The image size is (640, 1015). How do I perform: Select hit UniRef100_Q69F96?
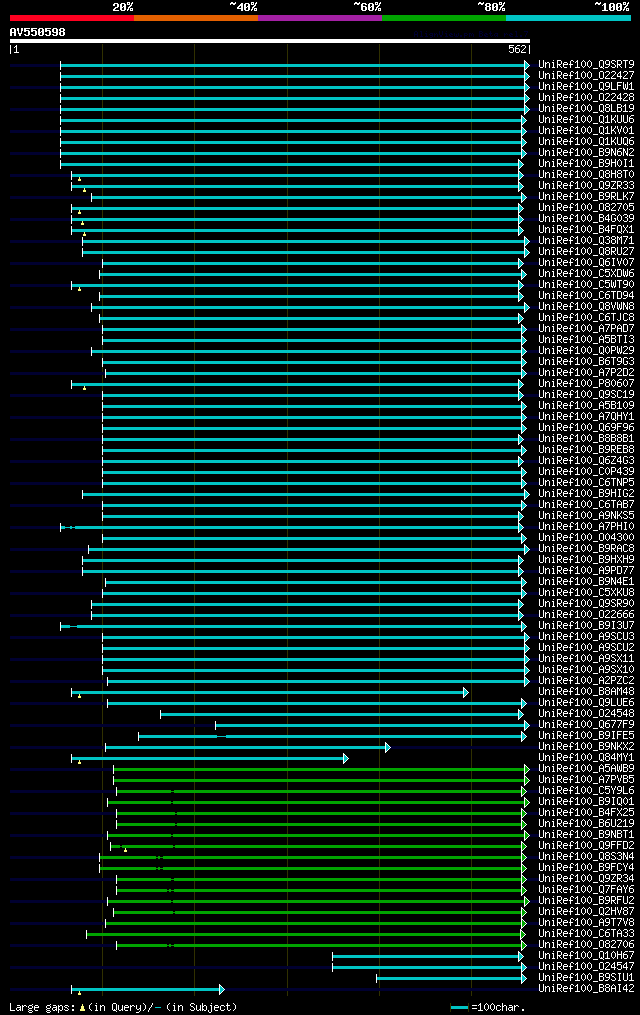pos(586,428)
